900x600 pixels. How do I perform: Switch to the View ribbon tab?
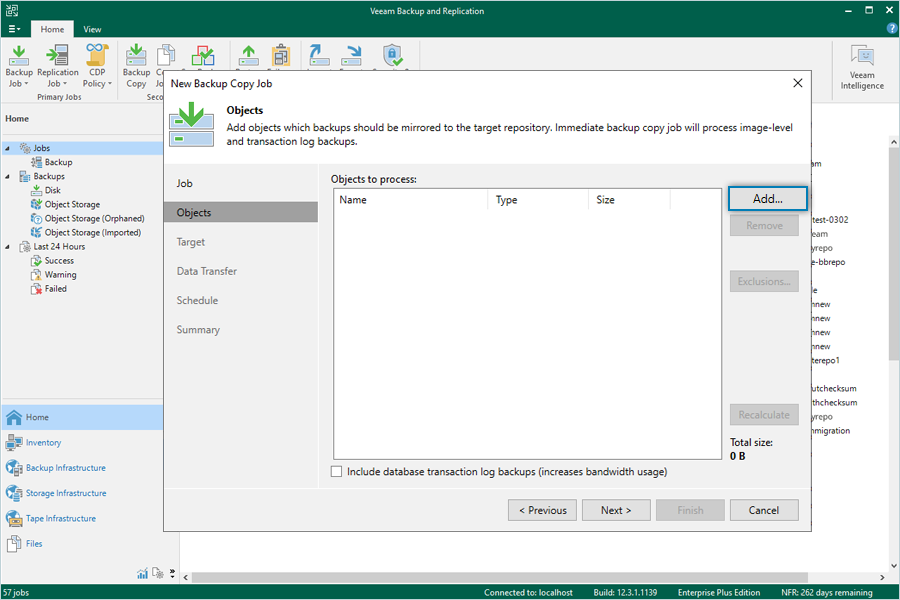point(92,29)
